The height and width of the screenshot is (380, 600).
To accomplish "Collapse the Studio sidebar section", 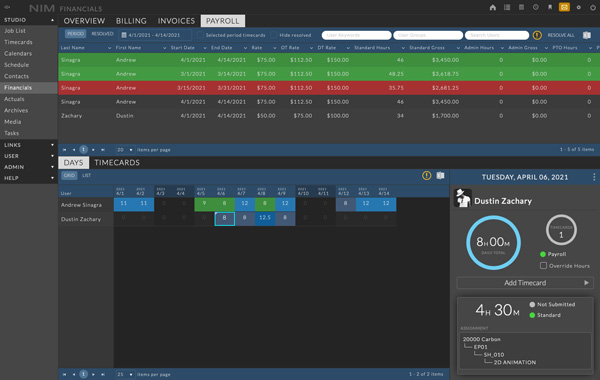I will [52, 20].
